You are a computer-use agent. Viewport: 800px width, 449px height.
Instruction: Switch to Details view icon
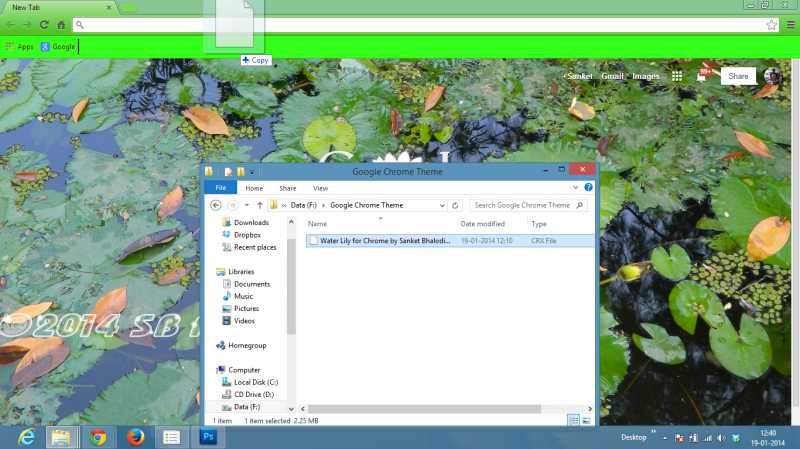click(573, 420)
